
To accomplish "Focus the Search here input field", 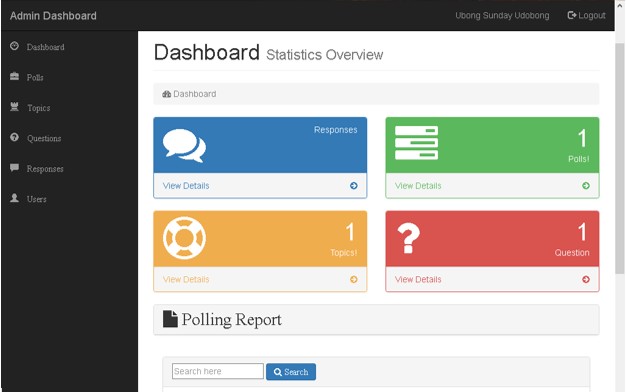I will pyautogui.click(x=218, y=371).
